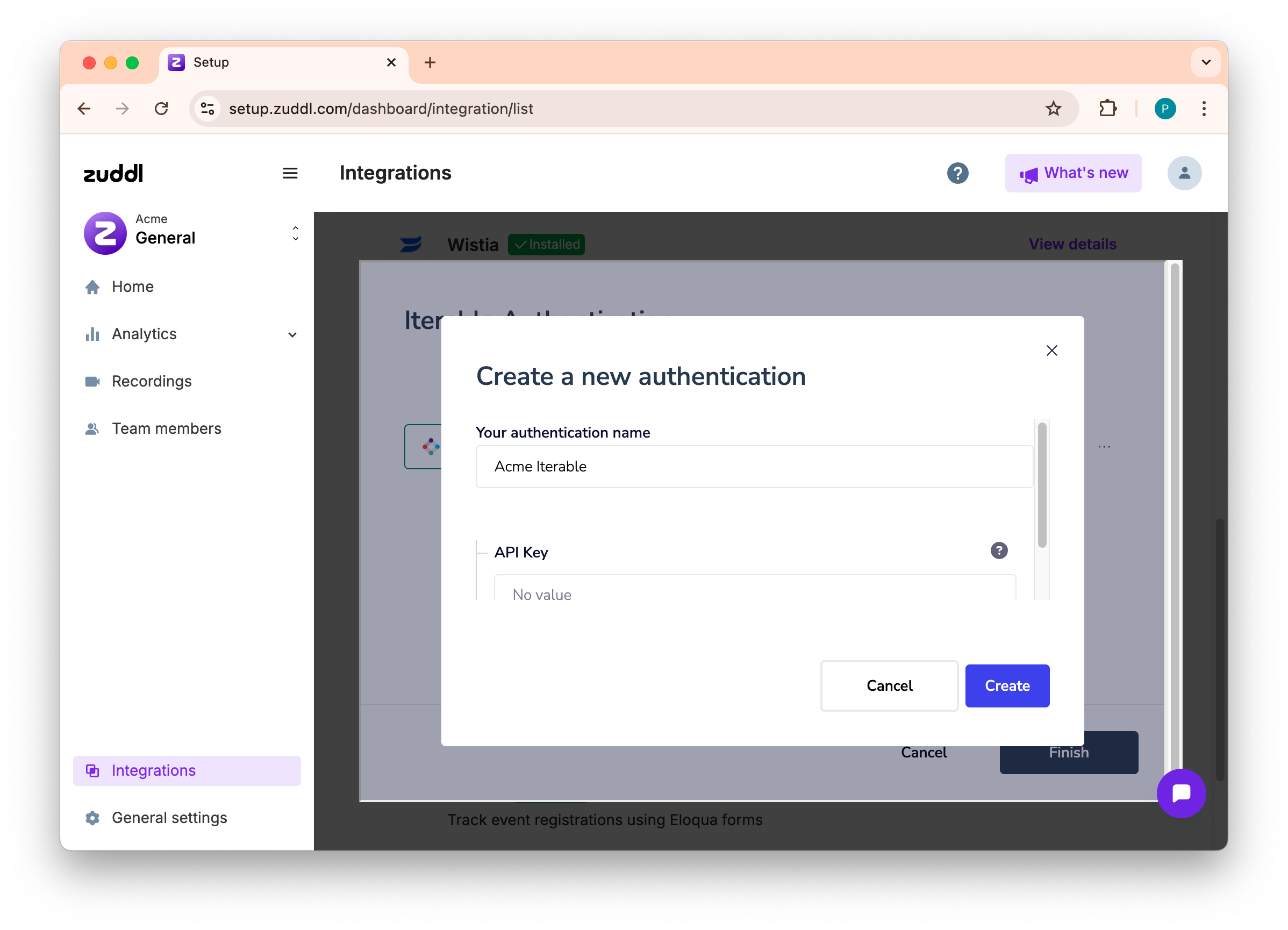Click the site information icon in address bar
Screen dimensions: 1288x930
pyautogui.click(x=208, y=109)
